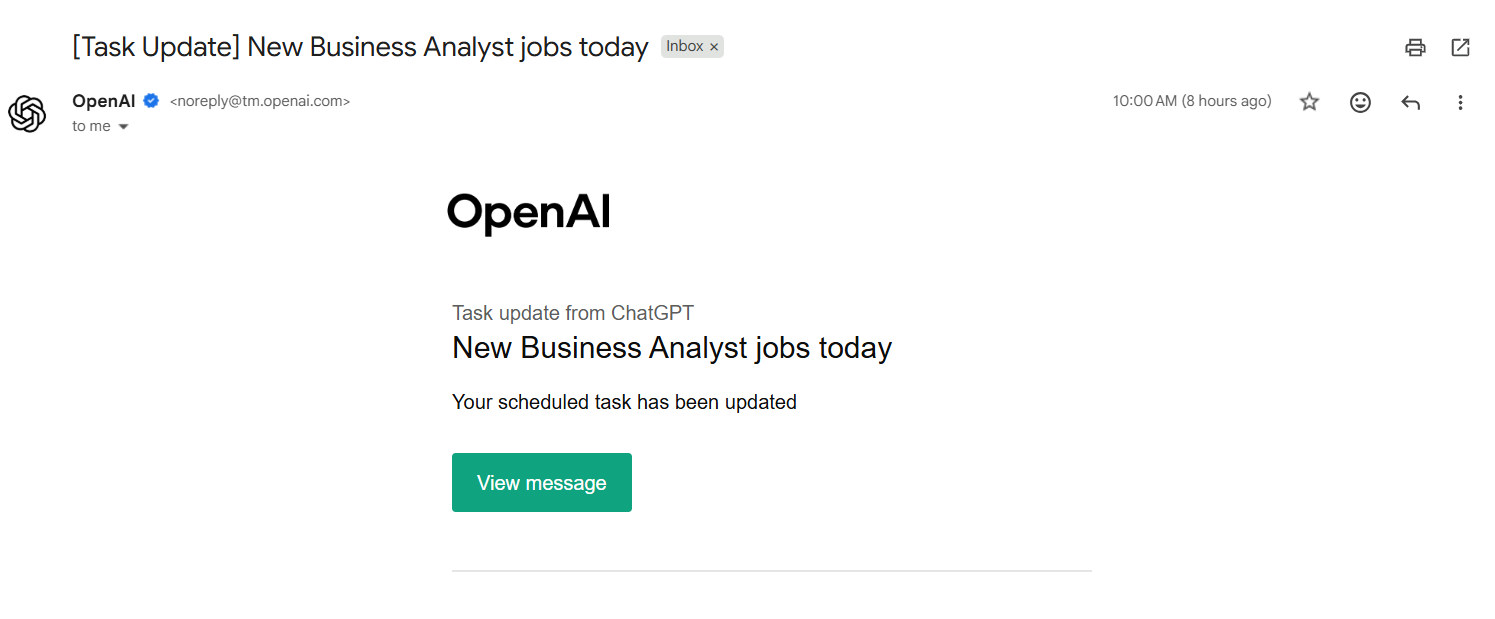Open the email in a new window
This screenshot has width=1495, height=619.
tap(1460, 47)
